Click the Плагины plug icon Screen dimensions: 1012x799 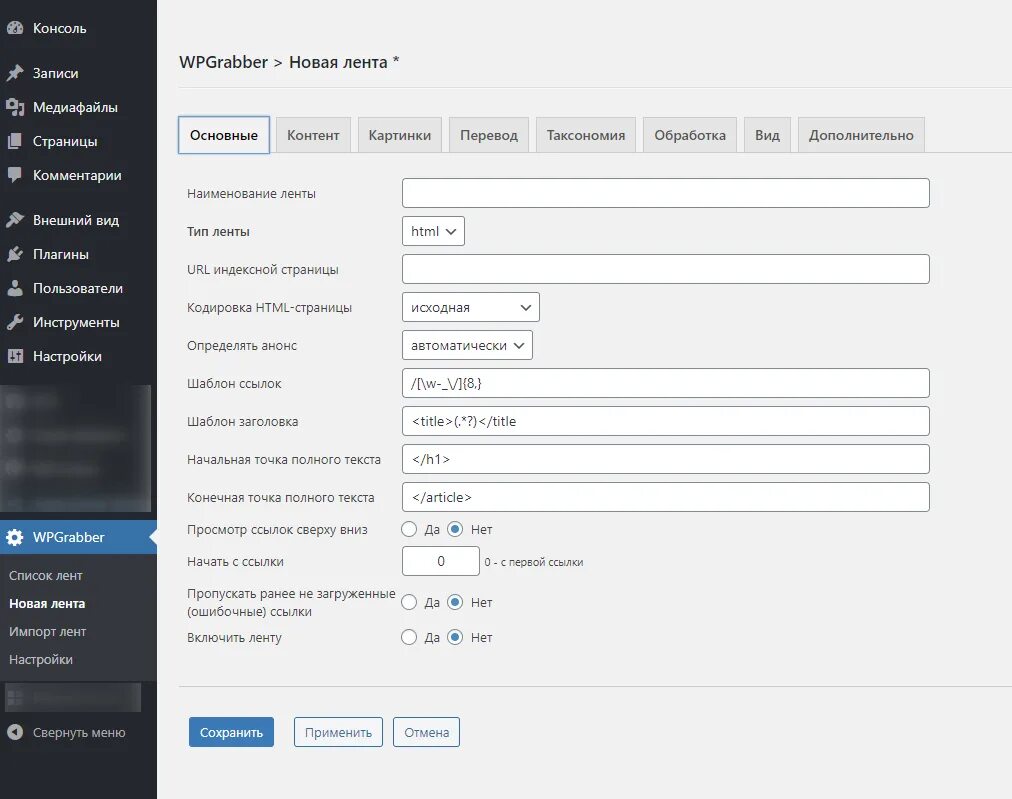coord(15,254)
